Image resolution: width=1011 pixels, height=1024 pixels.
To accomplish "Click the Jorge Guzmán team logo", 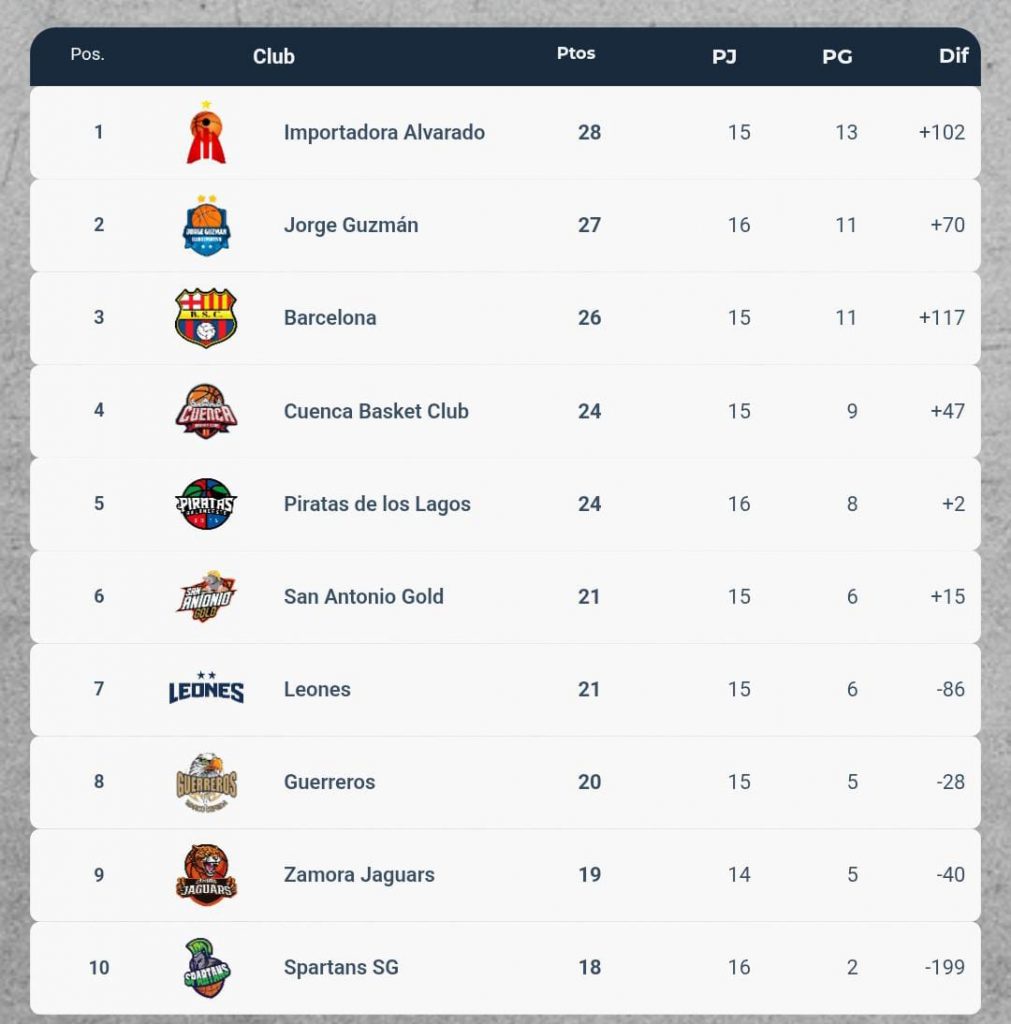I will [206, 226].
